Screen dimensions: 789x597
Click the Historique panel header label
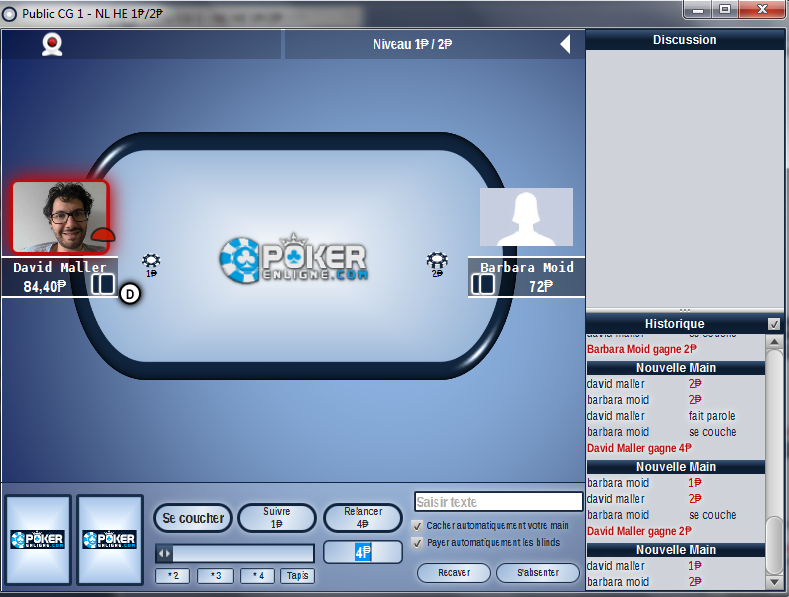674,324
